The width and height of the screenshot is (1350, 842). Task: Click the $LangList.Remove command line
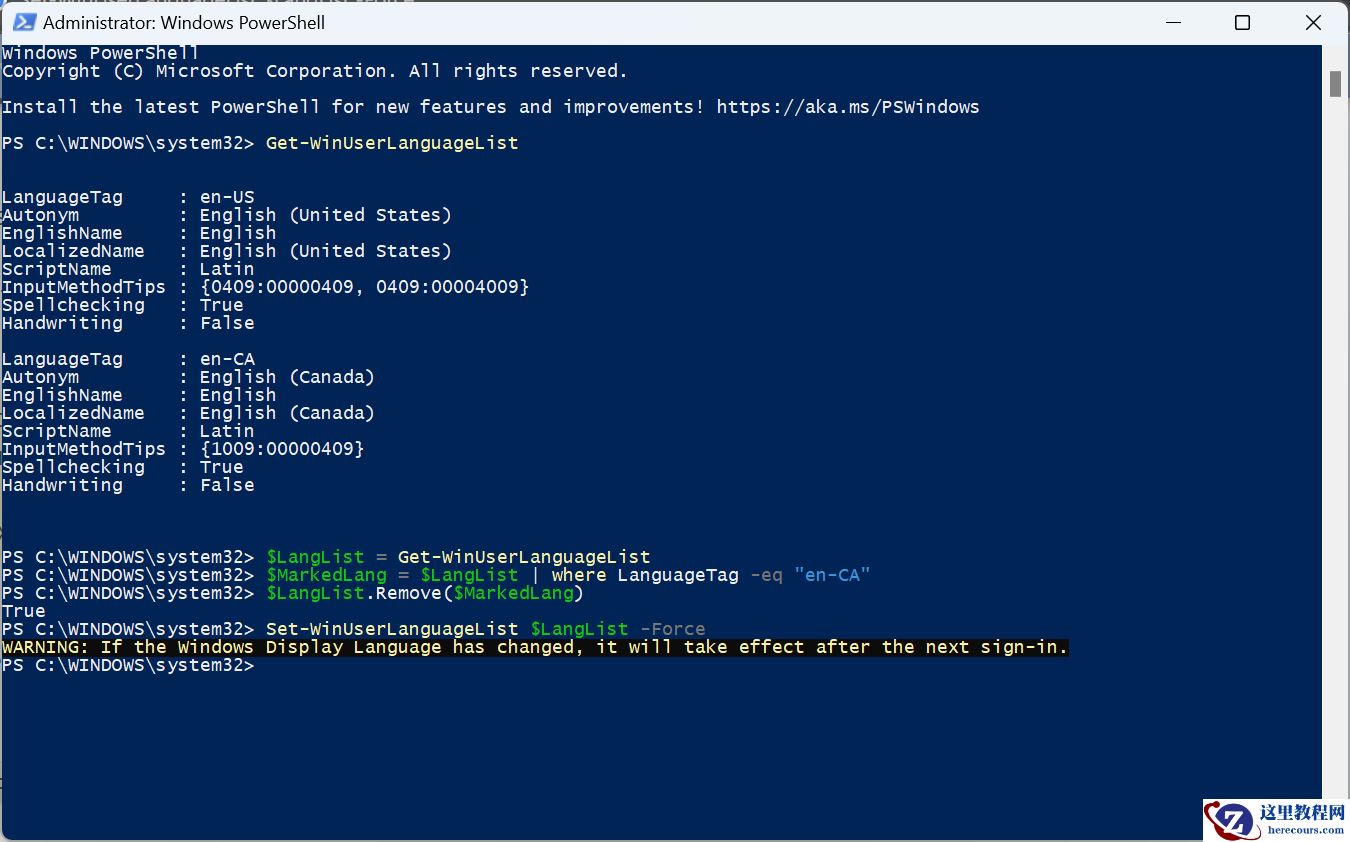click(425, 593)
